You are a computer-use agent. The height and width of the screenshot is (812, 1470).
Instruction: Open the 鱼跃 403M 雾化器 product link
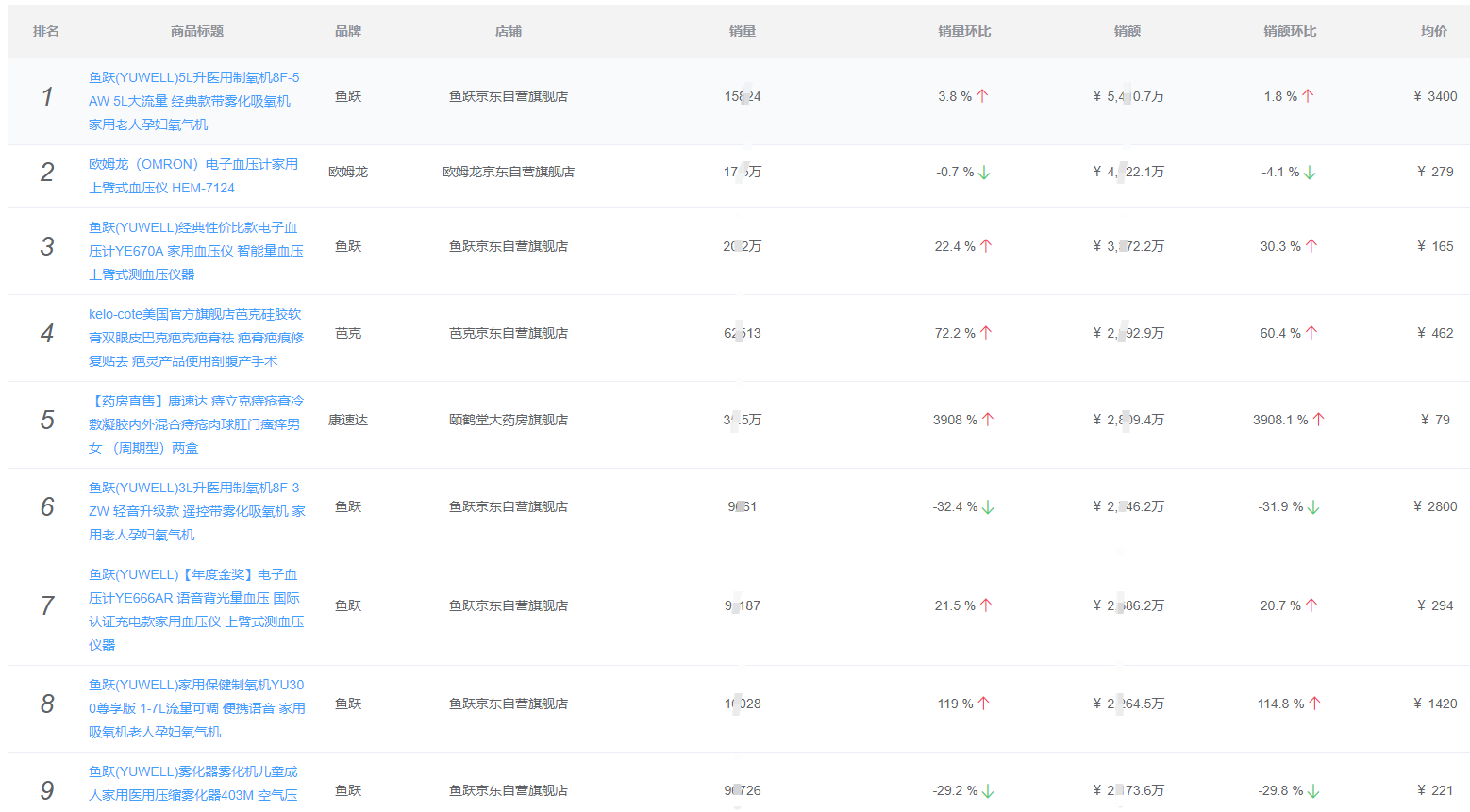pos(193,784)
